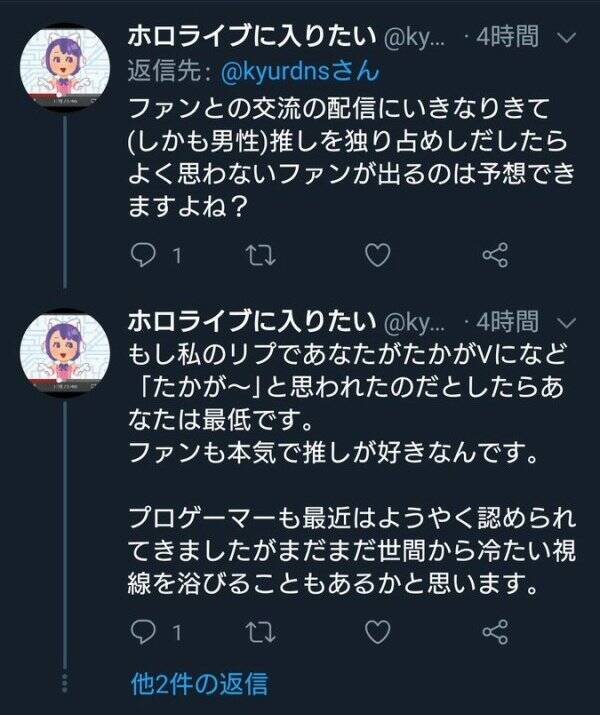Click the three-dot thread indicator beside 他2件の返信
600x715 pixels.
[65, 683]
